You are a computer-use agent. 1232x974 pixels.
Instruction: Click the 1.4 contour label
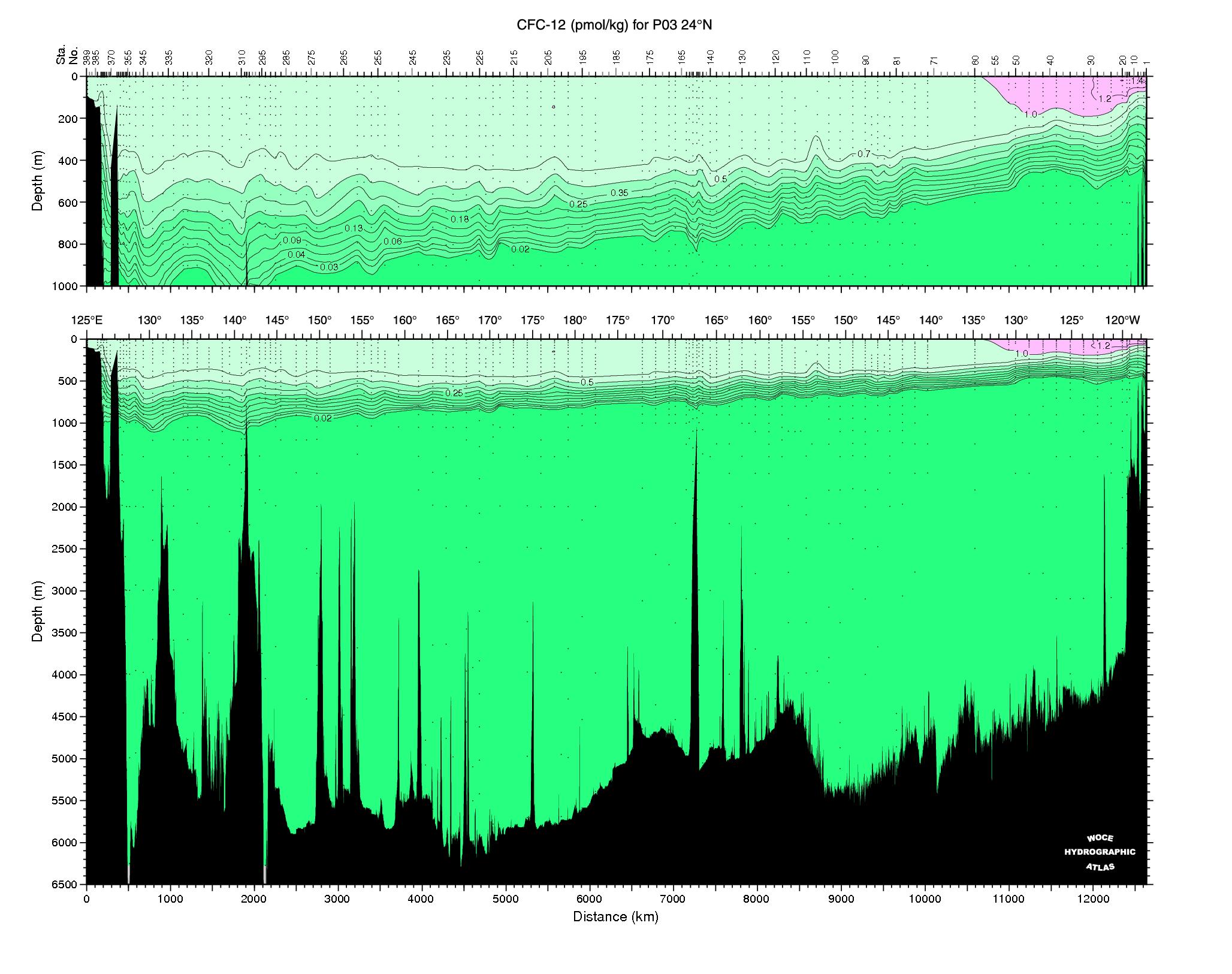[x=1137, y=80]
